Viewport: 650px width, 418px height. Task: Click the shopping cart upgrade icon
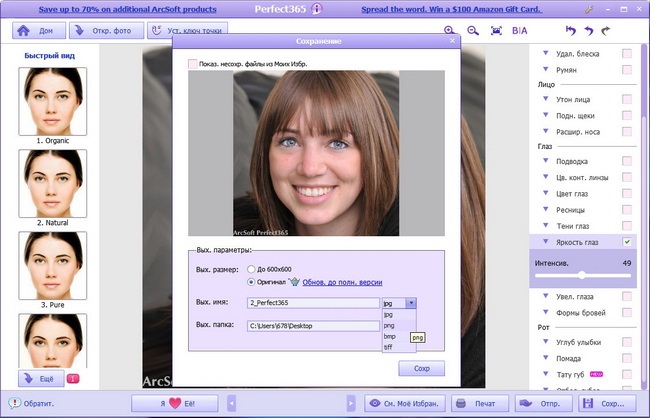click(294, 282)
